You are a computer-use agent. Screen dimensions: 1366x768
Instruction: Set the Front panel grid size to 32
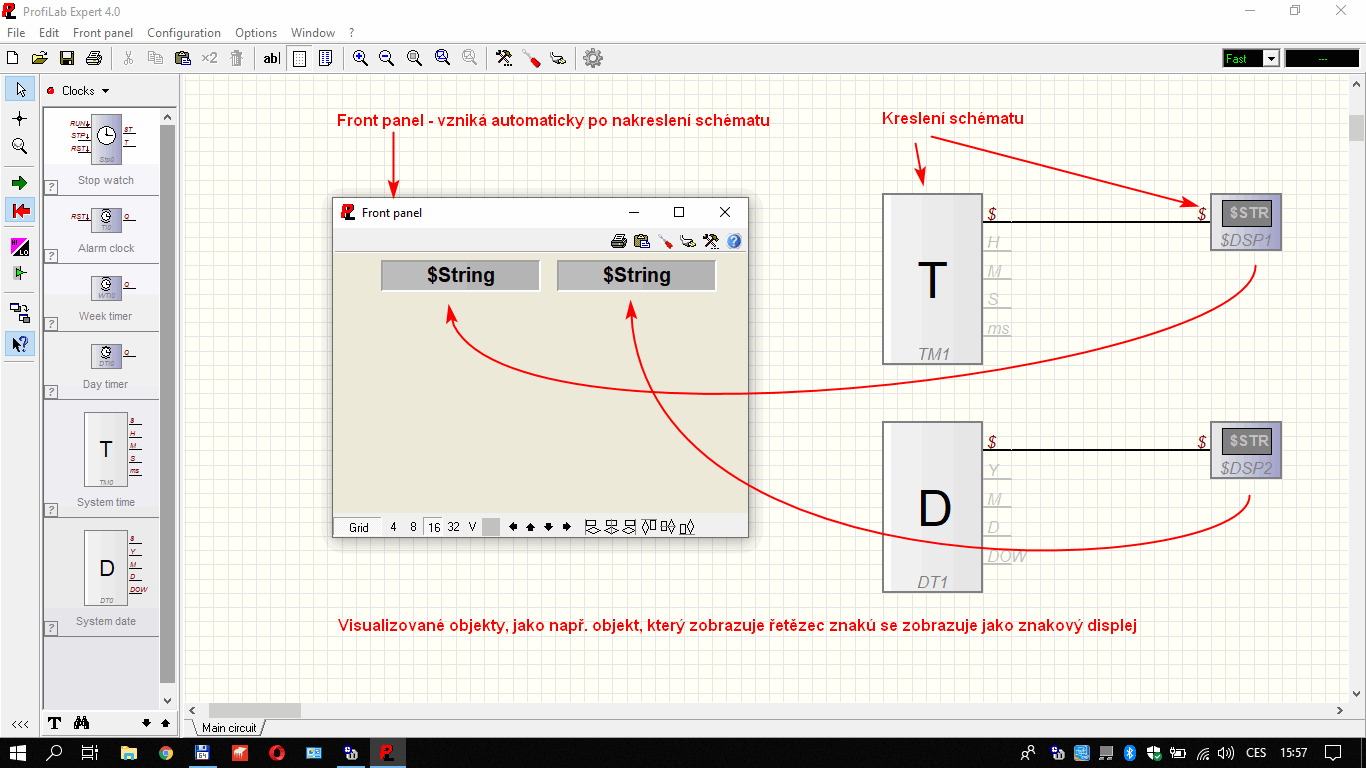(x=453, y=527)
